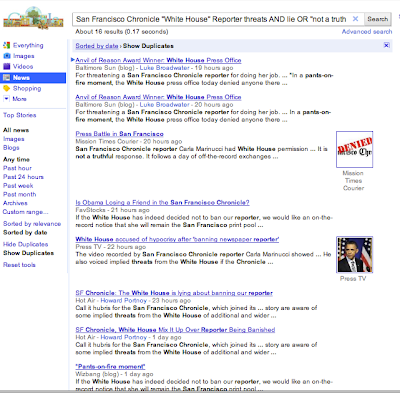Switch to Sorted by relevance
The height and width of the screenshot is (393, 400).
pyautogui.click(x=32, y=224)
